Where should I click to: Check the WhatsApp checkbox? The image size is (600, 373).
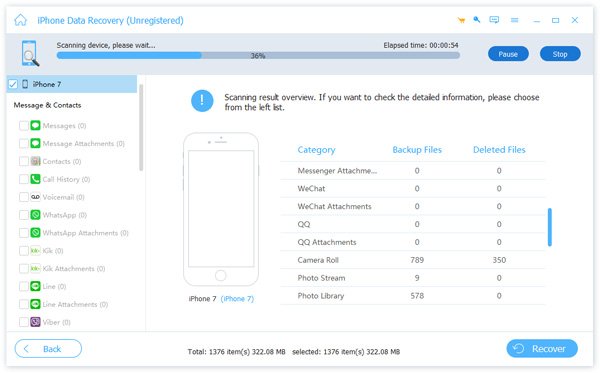tap(24, 215)
